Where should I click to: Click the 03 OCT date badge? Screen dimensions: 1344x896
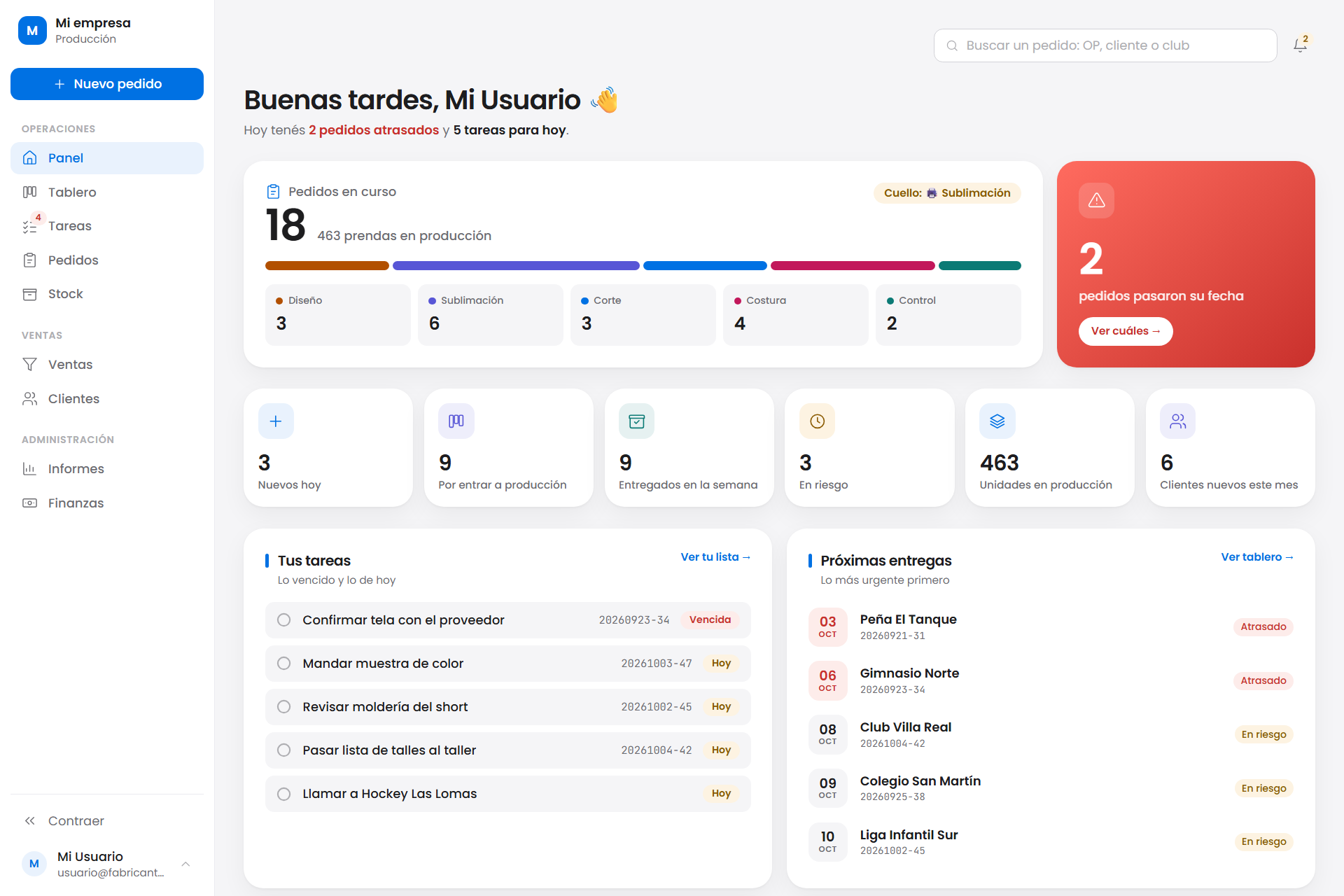pyautogui.click(x=828, y=627)
